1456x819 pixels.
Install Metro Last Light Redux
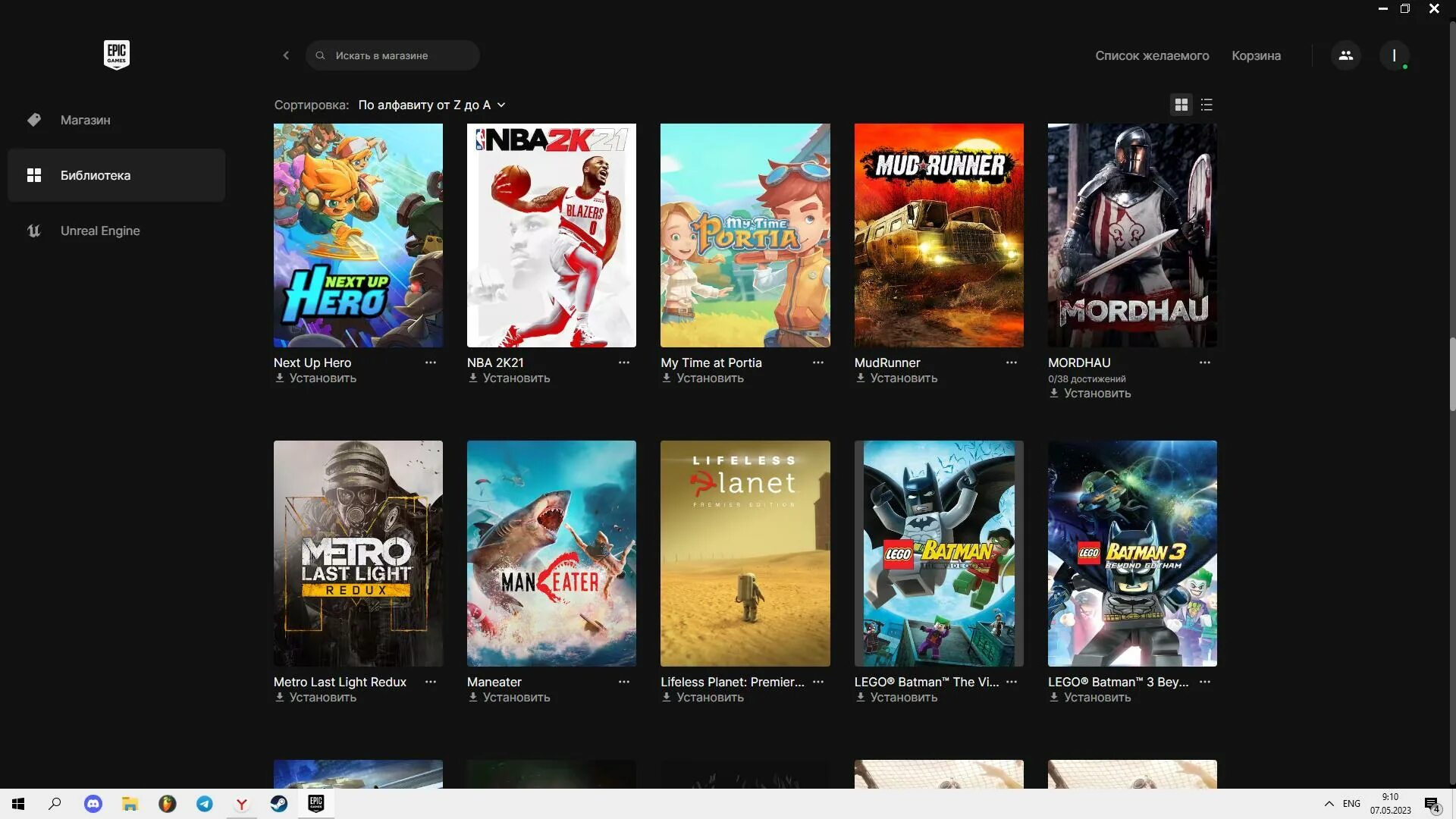point(315,698)
